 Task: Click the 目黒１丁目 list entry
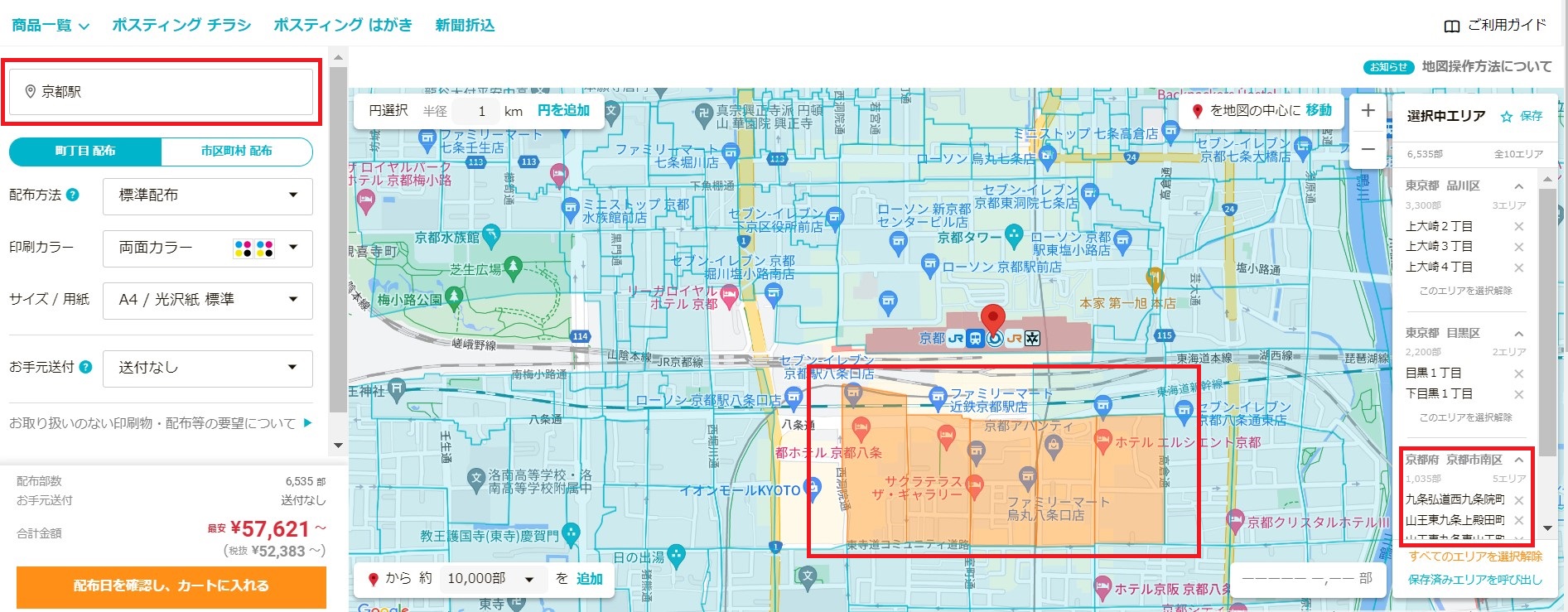coord(1434,373)
